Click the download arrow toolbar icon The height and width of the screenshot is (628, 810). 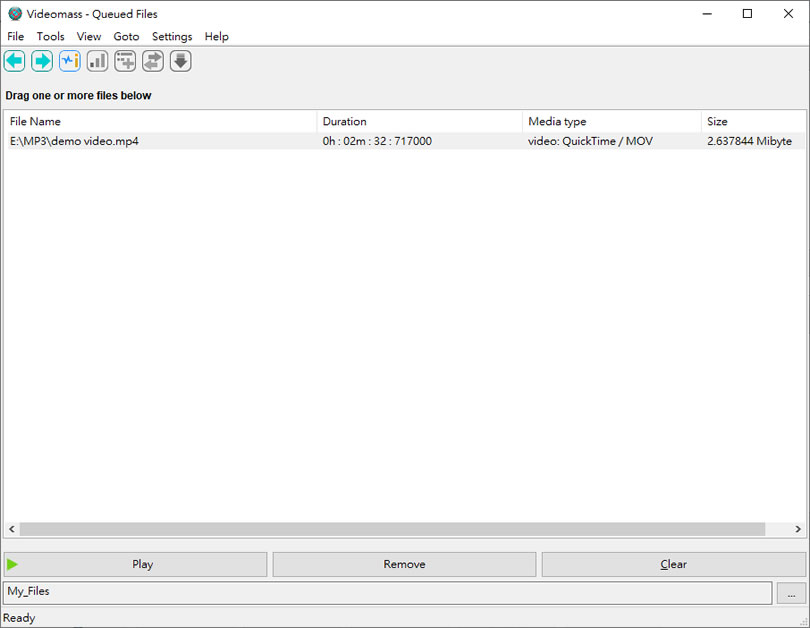(x=181, y=61)
